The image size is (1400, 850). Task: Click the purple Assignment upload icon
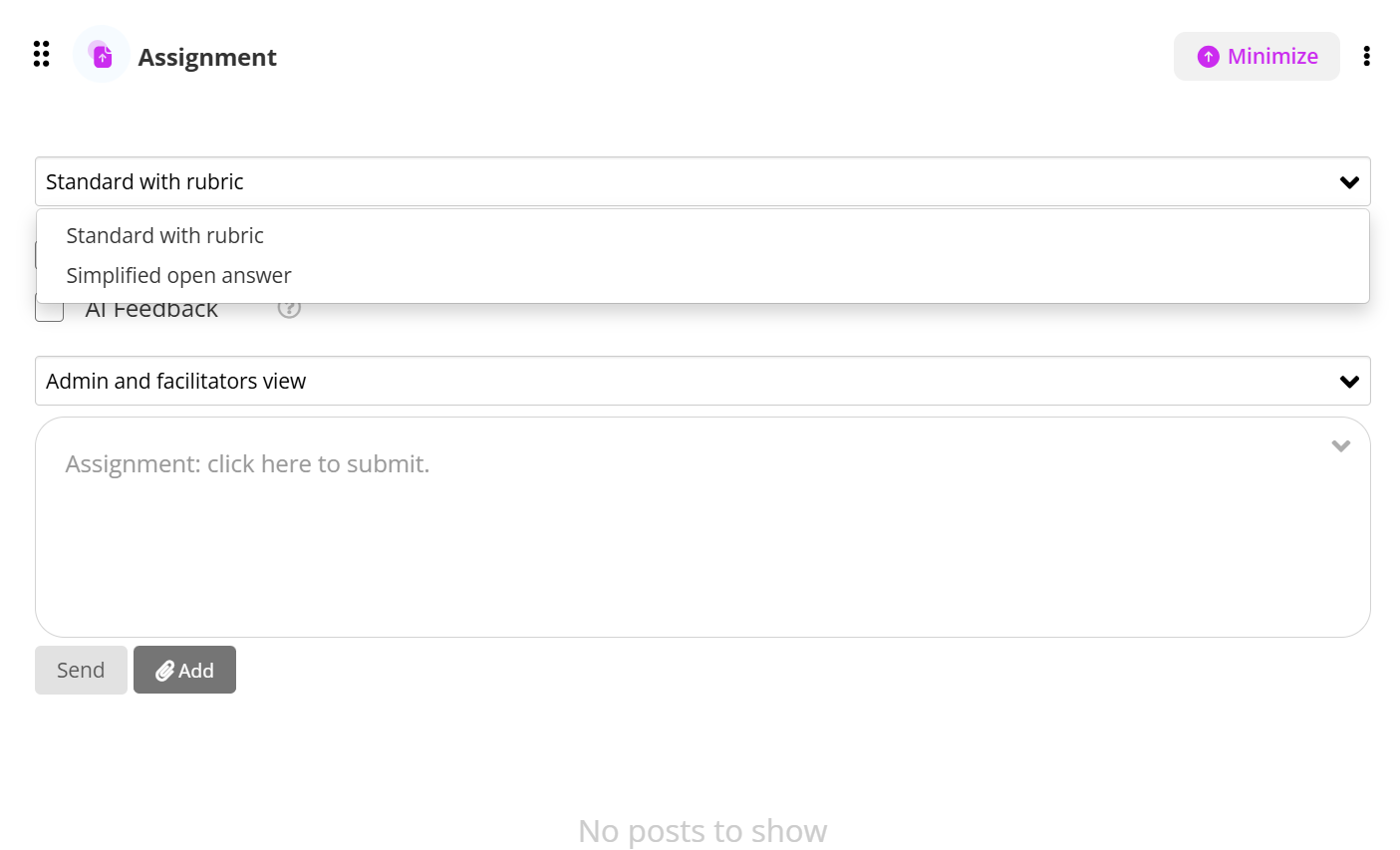[102, 55]
